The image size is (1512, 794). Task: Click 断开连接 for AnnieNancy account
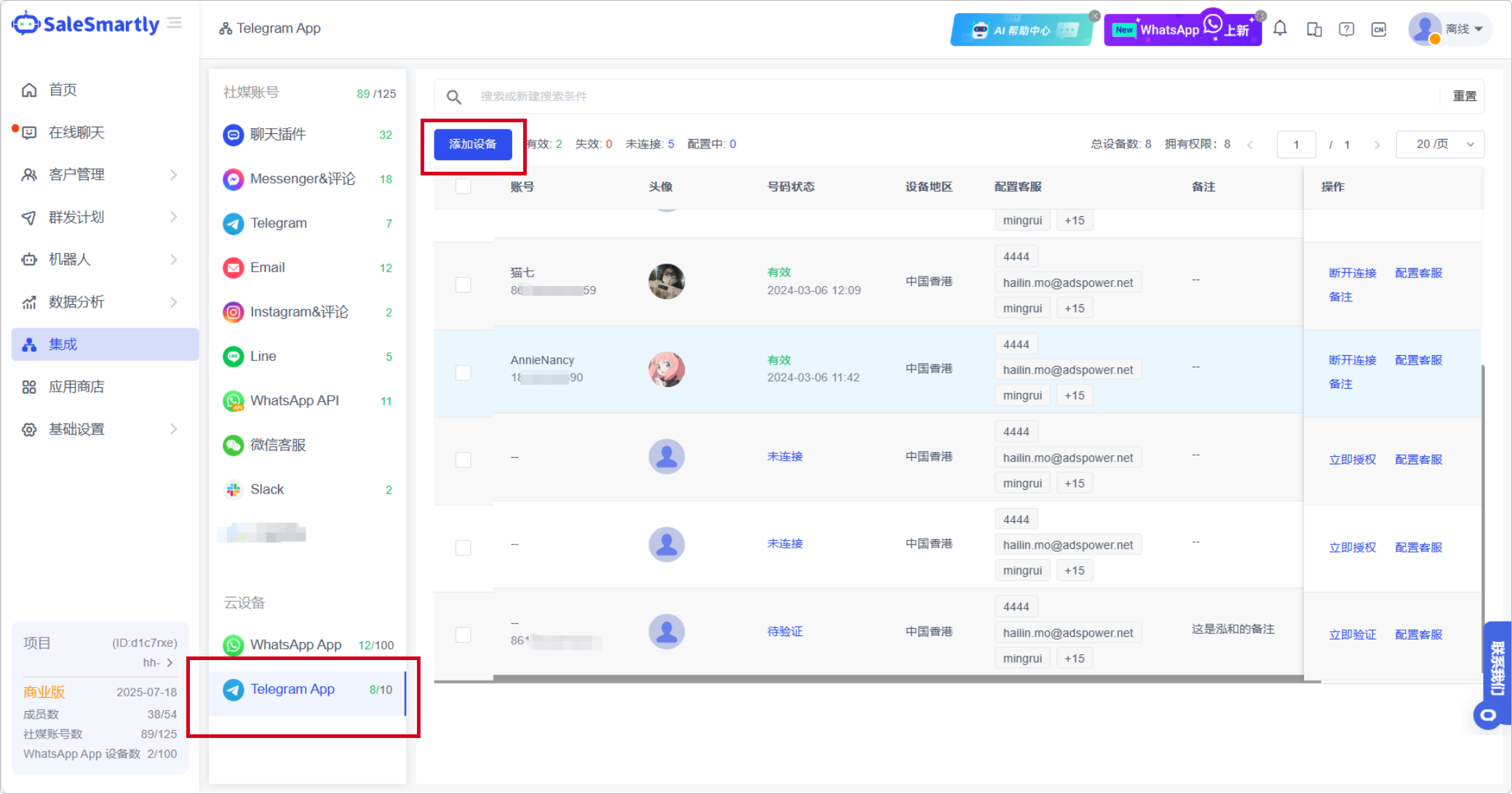tap(1352, 360)
